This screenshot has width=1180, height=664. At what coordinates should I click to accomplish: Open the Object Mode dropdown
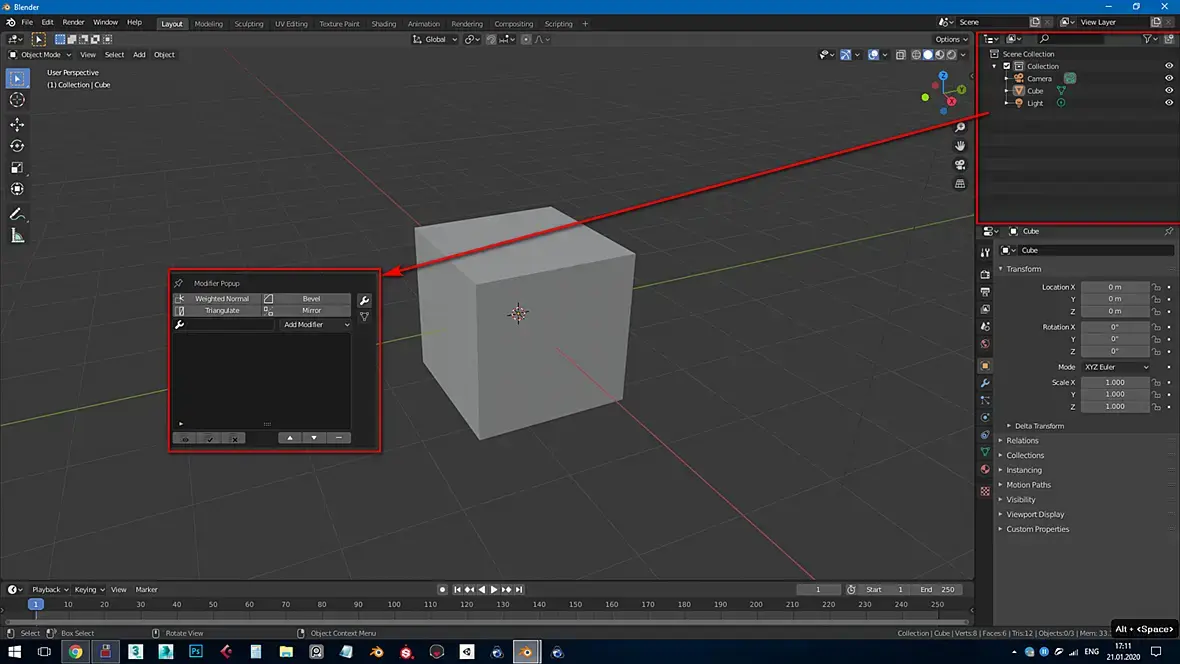40,55
